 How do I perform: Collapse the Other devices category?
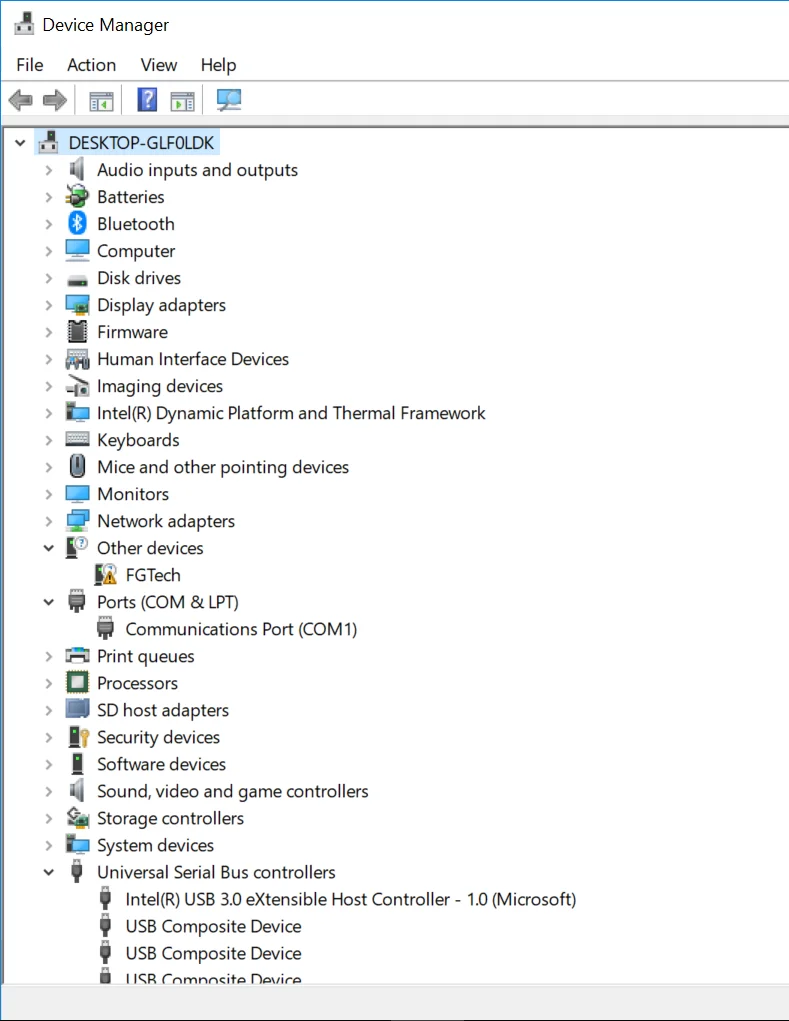49,548
